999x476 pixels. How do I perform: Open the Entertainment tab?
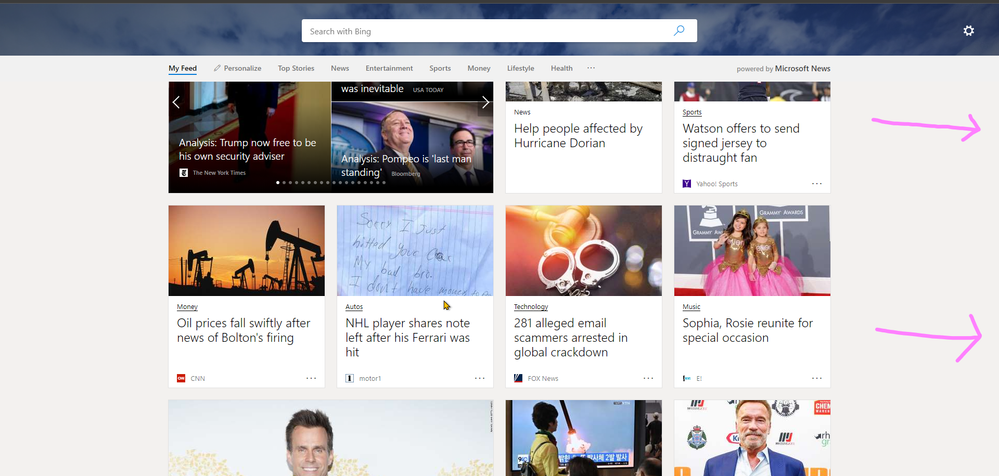coord(389,68)
